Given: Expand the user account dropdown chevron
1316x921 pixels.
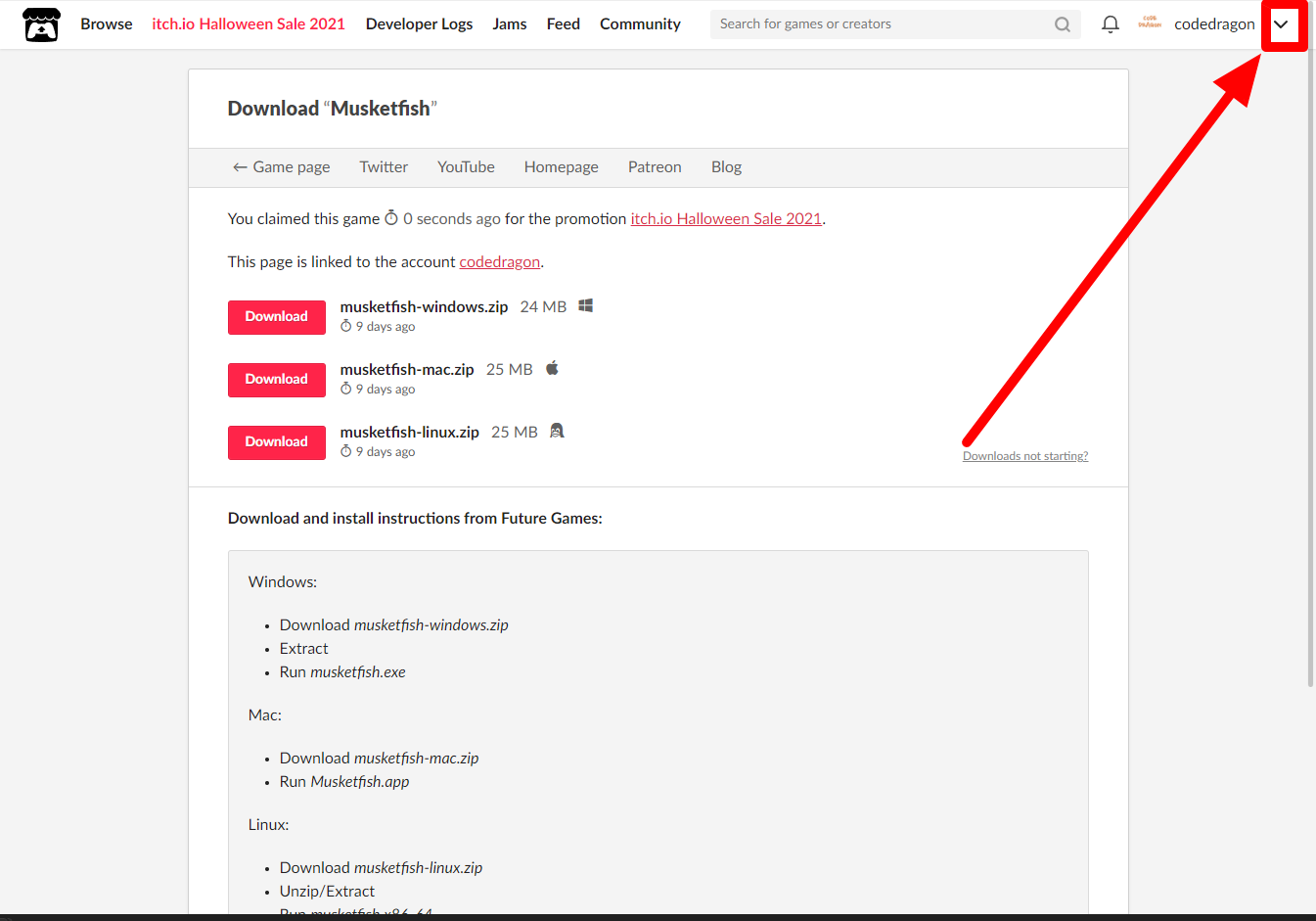Looking at the screenshot, I should pos(1281,24).
